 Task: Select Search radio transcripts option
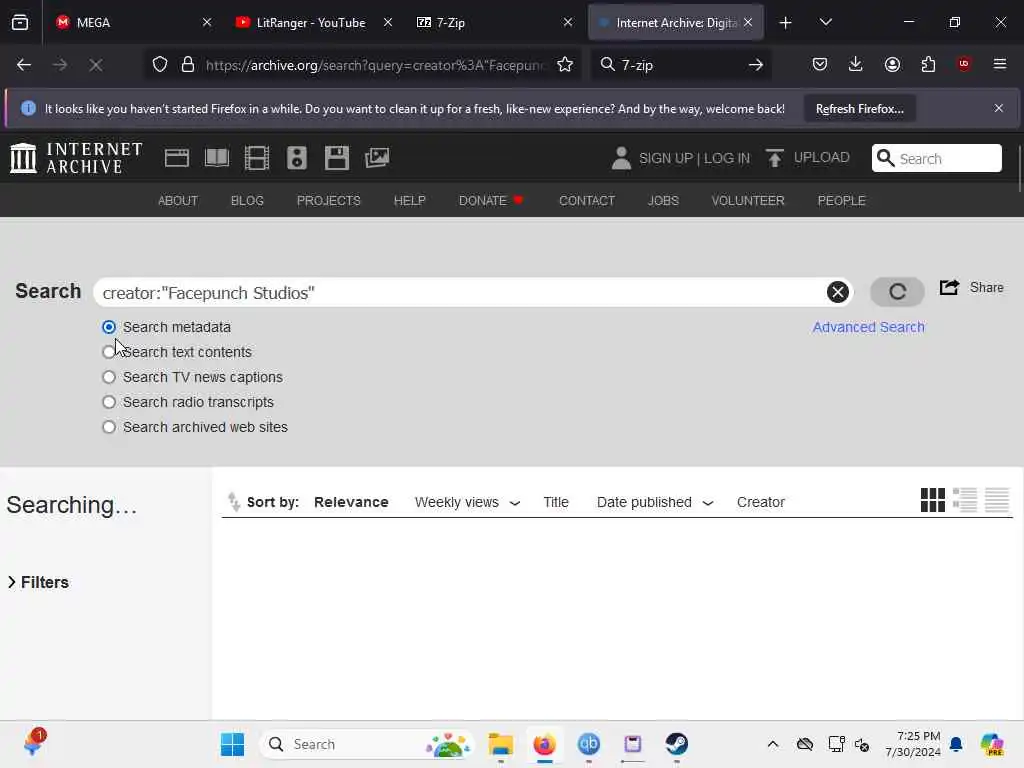click(109, 402)
